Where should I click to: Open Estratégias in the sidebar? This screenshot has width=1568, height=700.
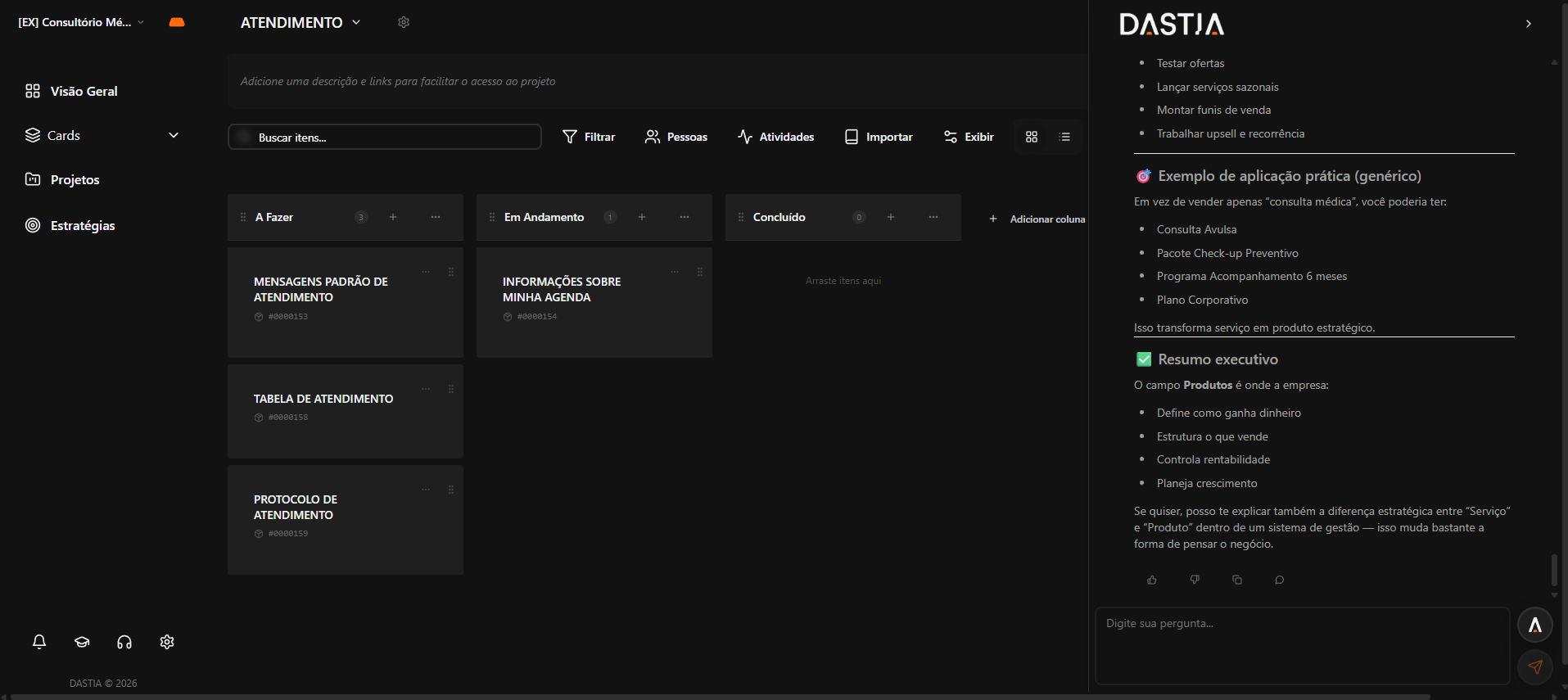tap(82, 225)
